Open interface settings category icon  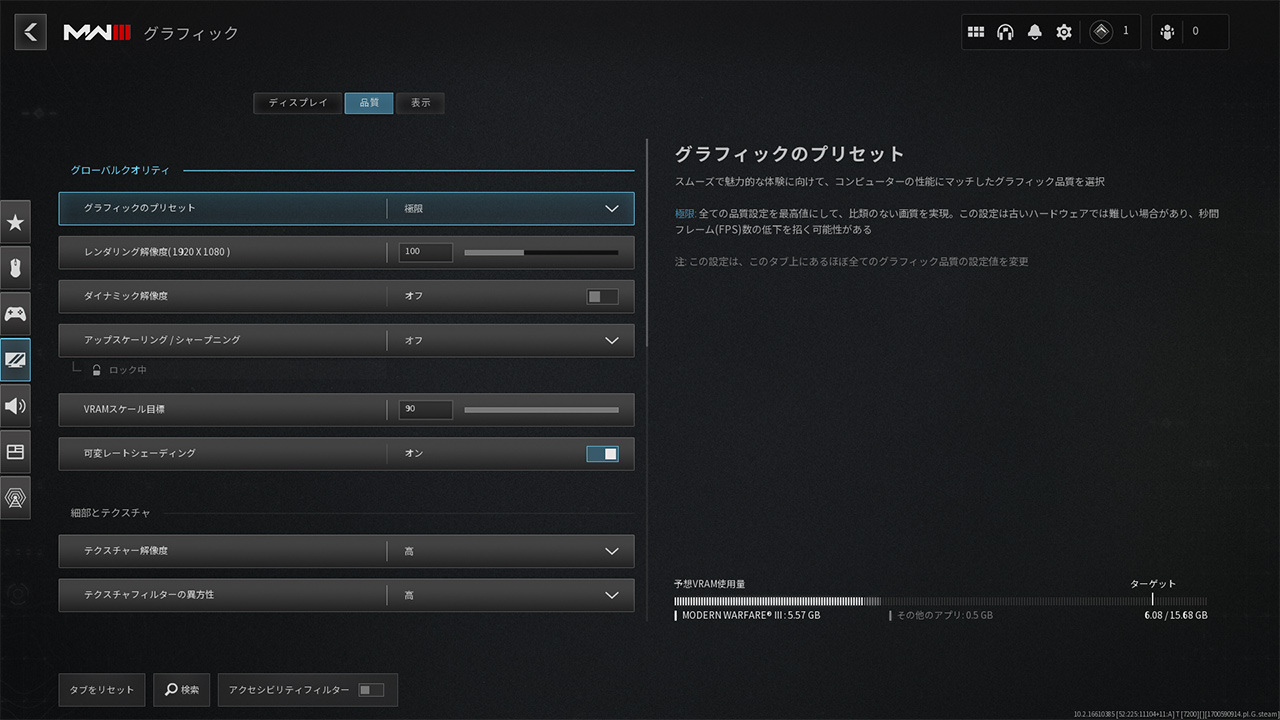(15, 452)
